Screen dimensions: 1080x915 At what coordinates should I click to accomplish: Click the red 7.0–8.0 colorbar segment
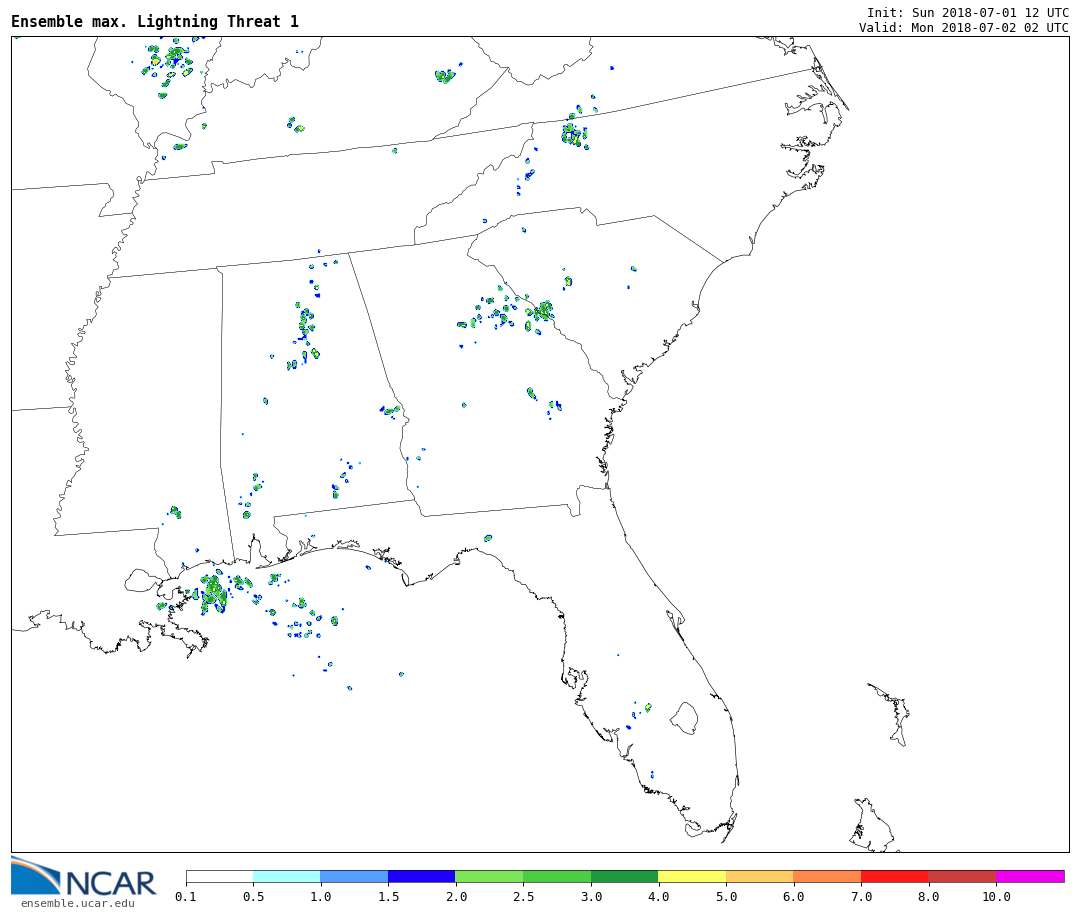[895, 876]
